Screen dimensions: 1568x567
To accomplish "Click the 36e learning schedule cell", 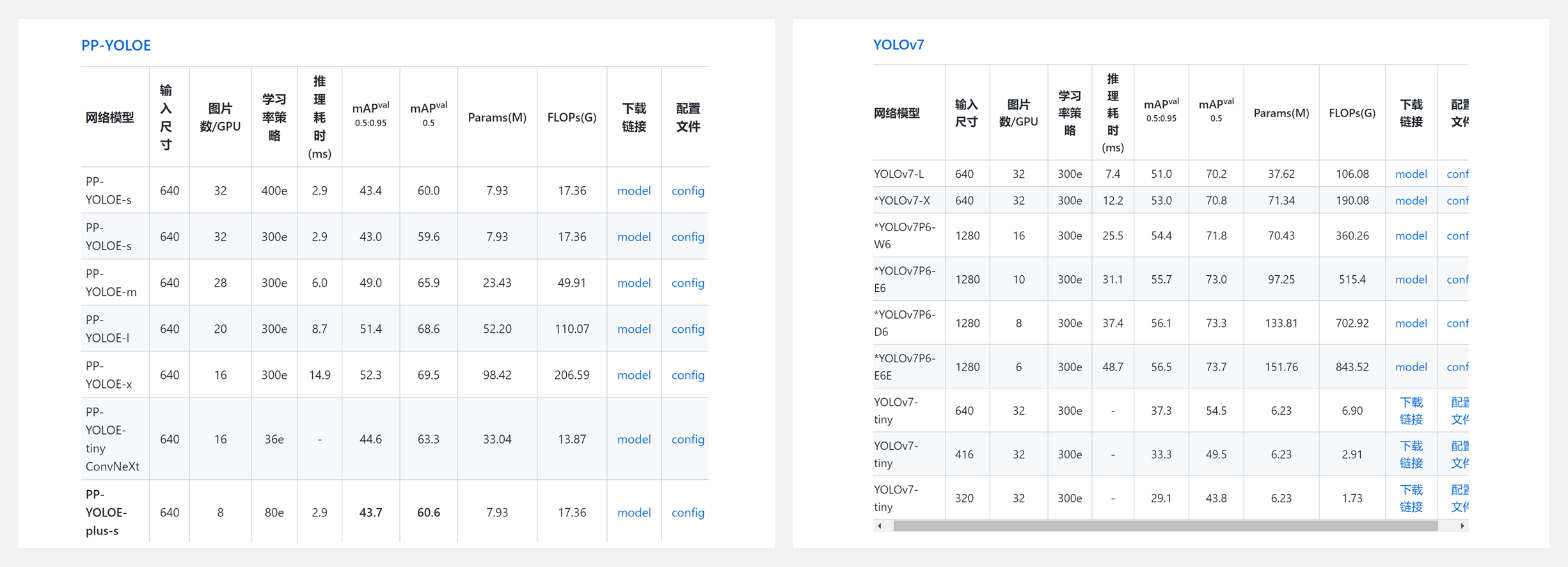I will [x=274, y=439].
